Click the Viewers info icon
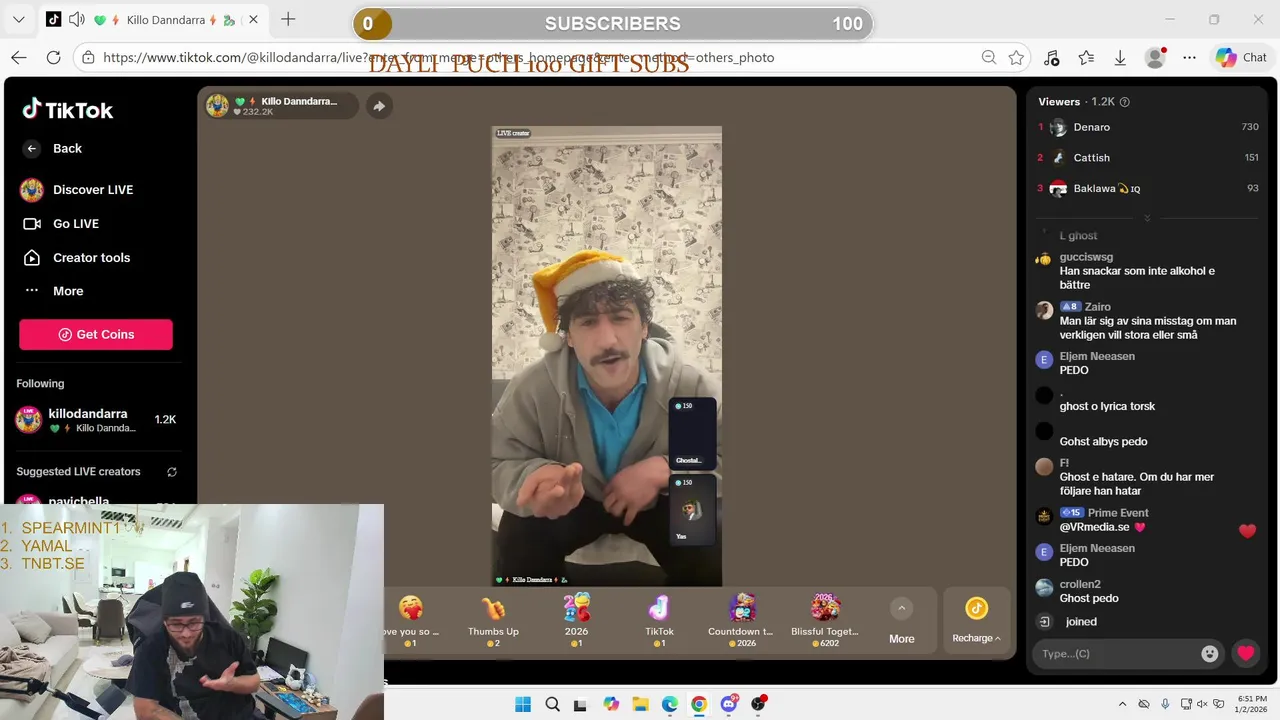1280x720 pixels. tap(1125, 102)
